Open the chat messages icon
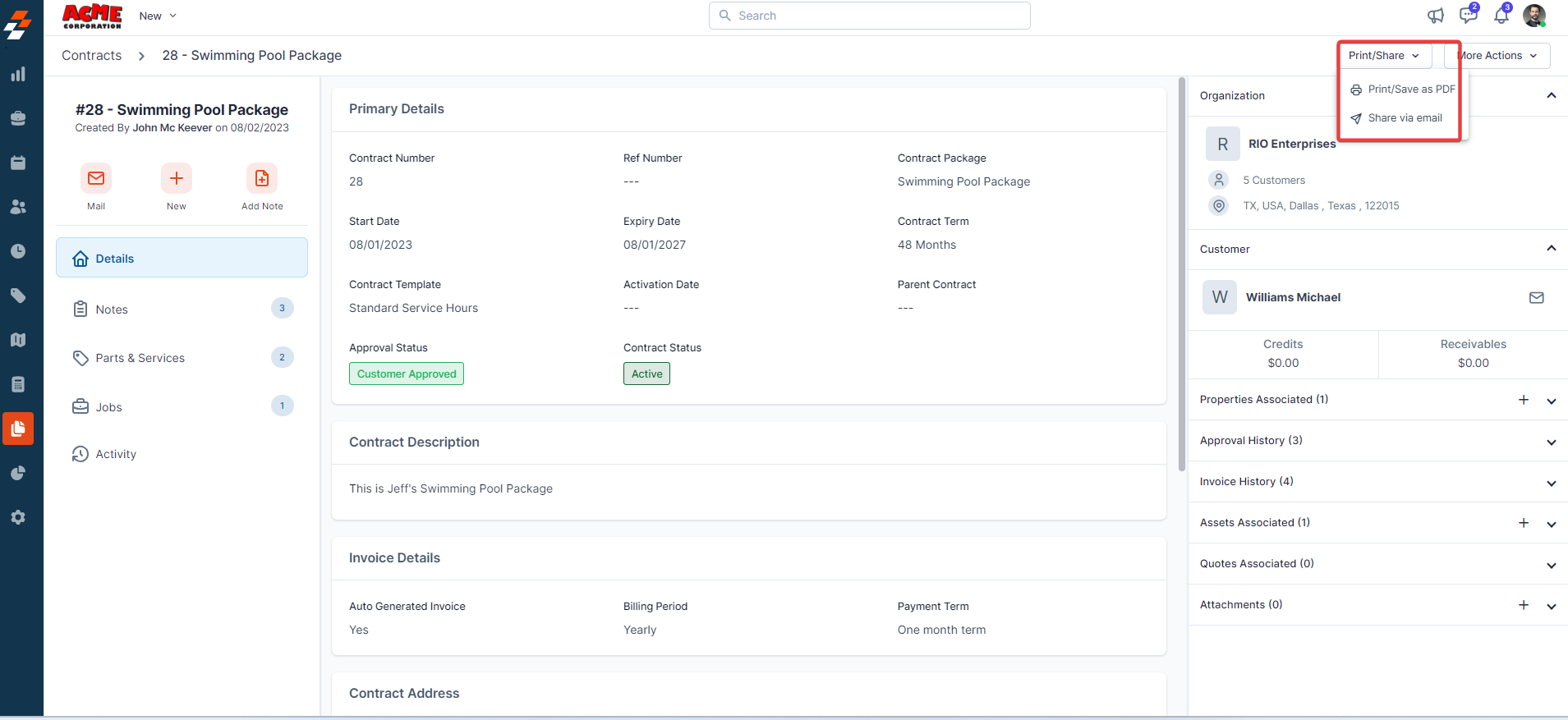 1468,16
